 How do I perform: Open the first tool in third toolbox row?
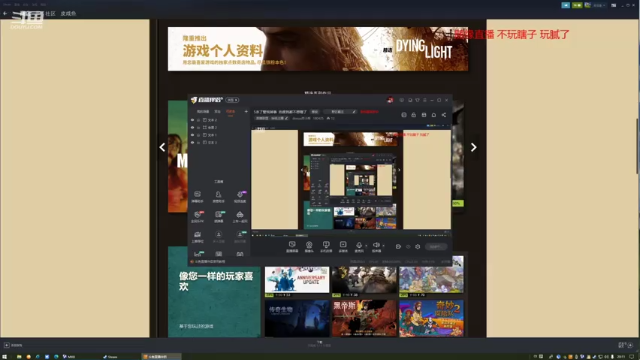(197, 236)
